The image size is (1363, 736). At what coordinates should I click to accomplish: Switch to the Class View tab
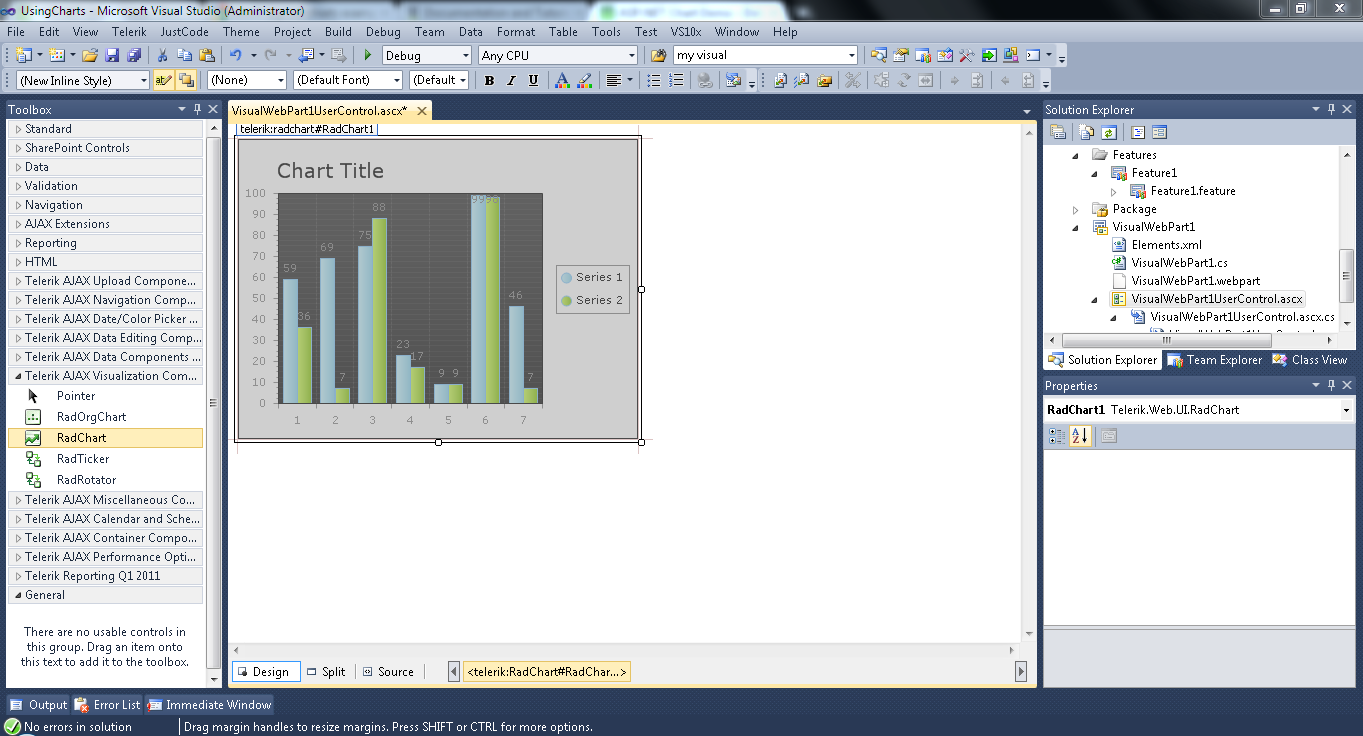pos(1310,360)
